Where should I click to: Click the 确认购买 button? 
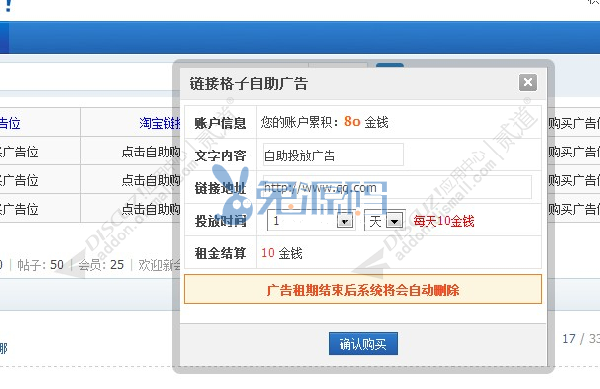point(363,344)
